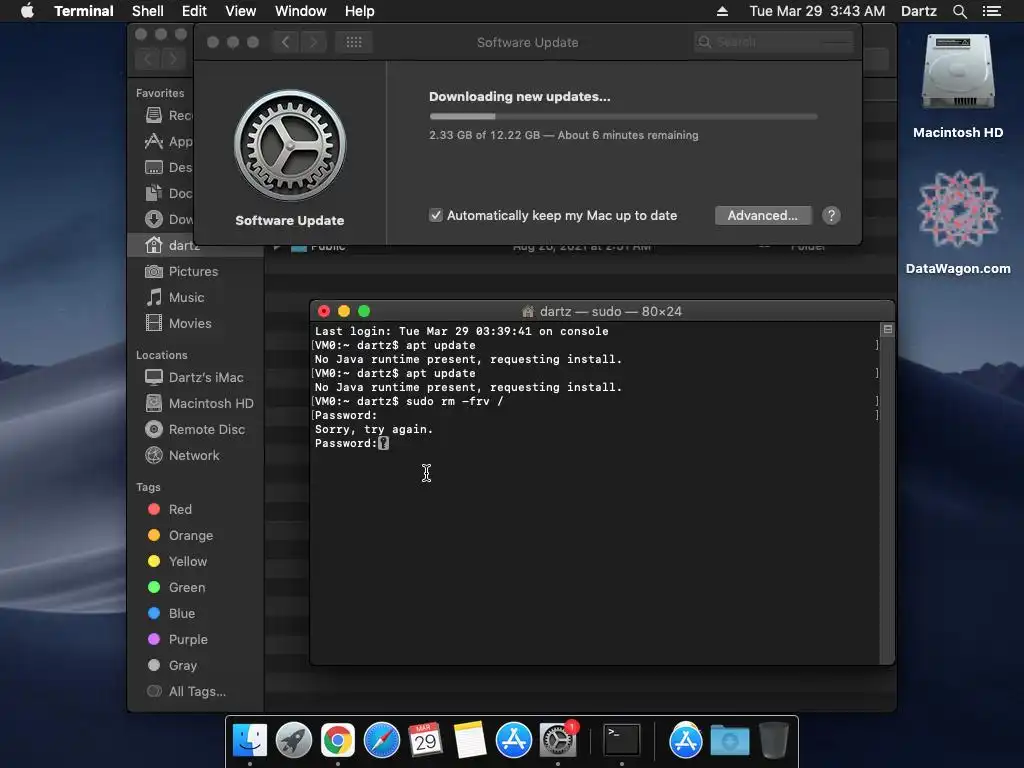Screen dimensions: 1024x768
Task: Click Finder window back arrow
Action: click(x=148, y=59)
